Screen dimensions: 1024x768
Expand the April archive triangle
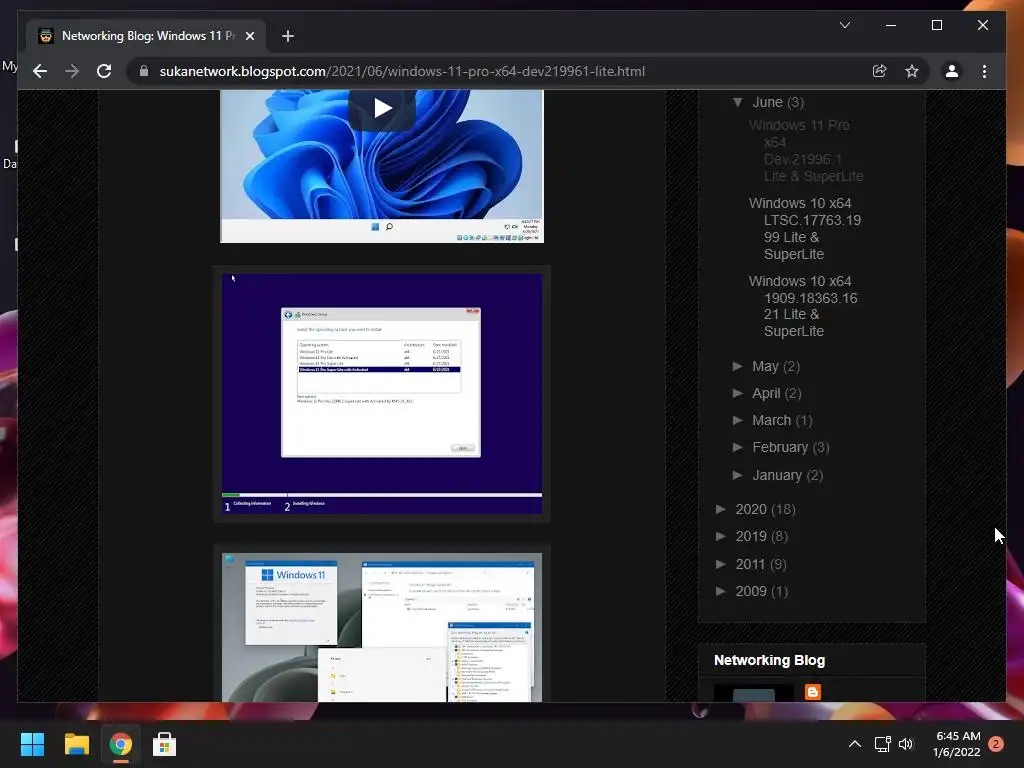[x=737, y=392]
